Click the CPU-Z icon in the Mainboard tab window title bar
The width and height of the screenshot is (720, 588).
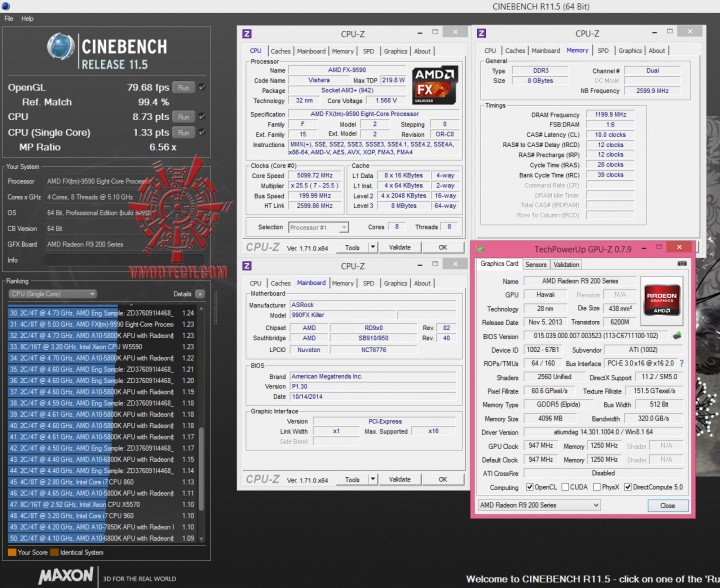[x=247, y=266]
